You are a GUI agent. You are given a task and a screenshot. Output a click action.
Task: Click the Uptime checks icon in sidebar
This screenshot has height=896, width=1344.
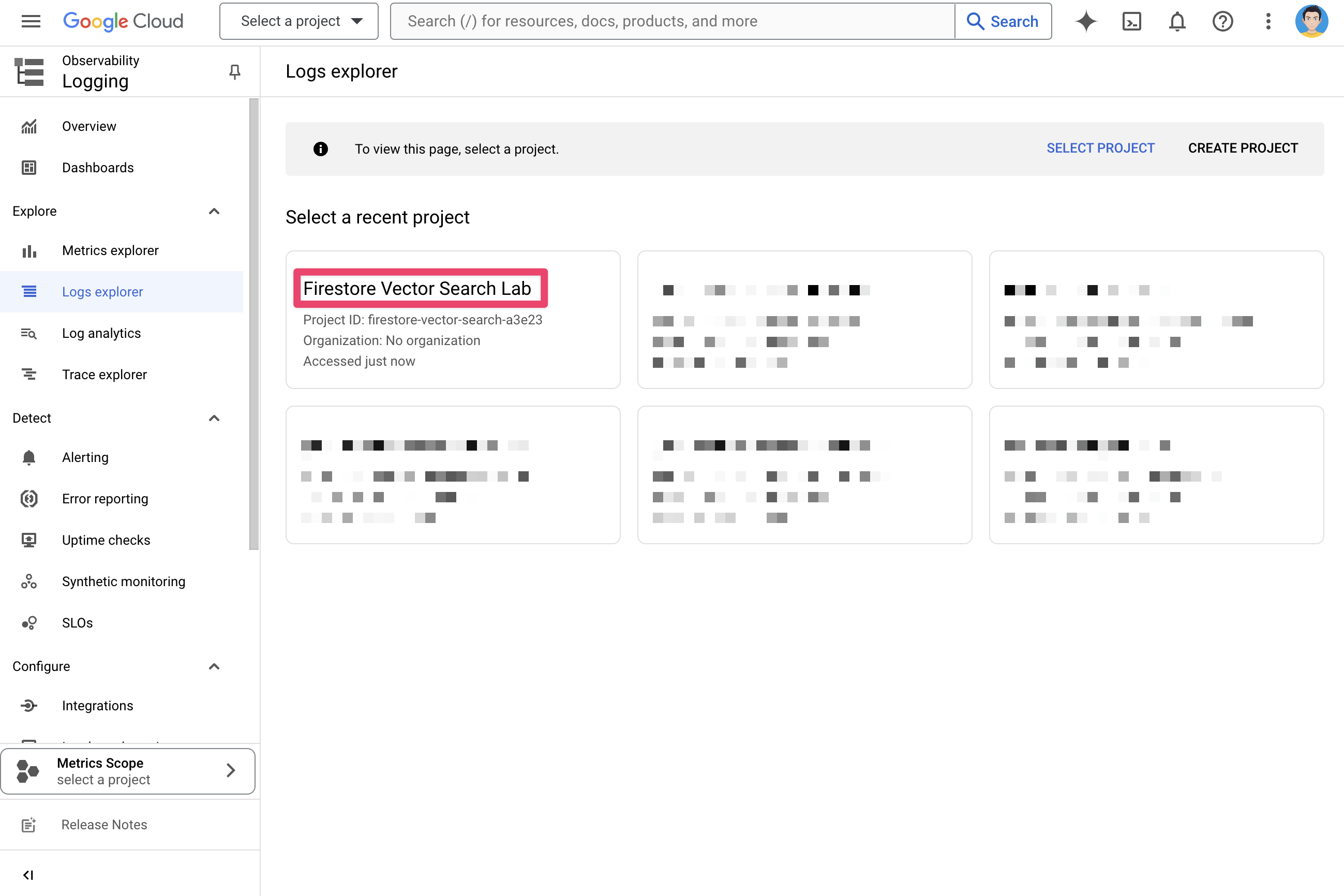[28, 539]
